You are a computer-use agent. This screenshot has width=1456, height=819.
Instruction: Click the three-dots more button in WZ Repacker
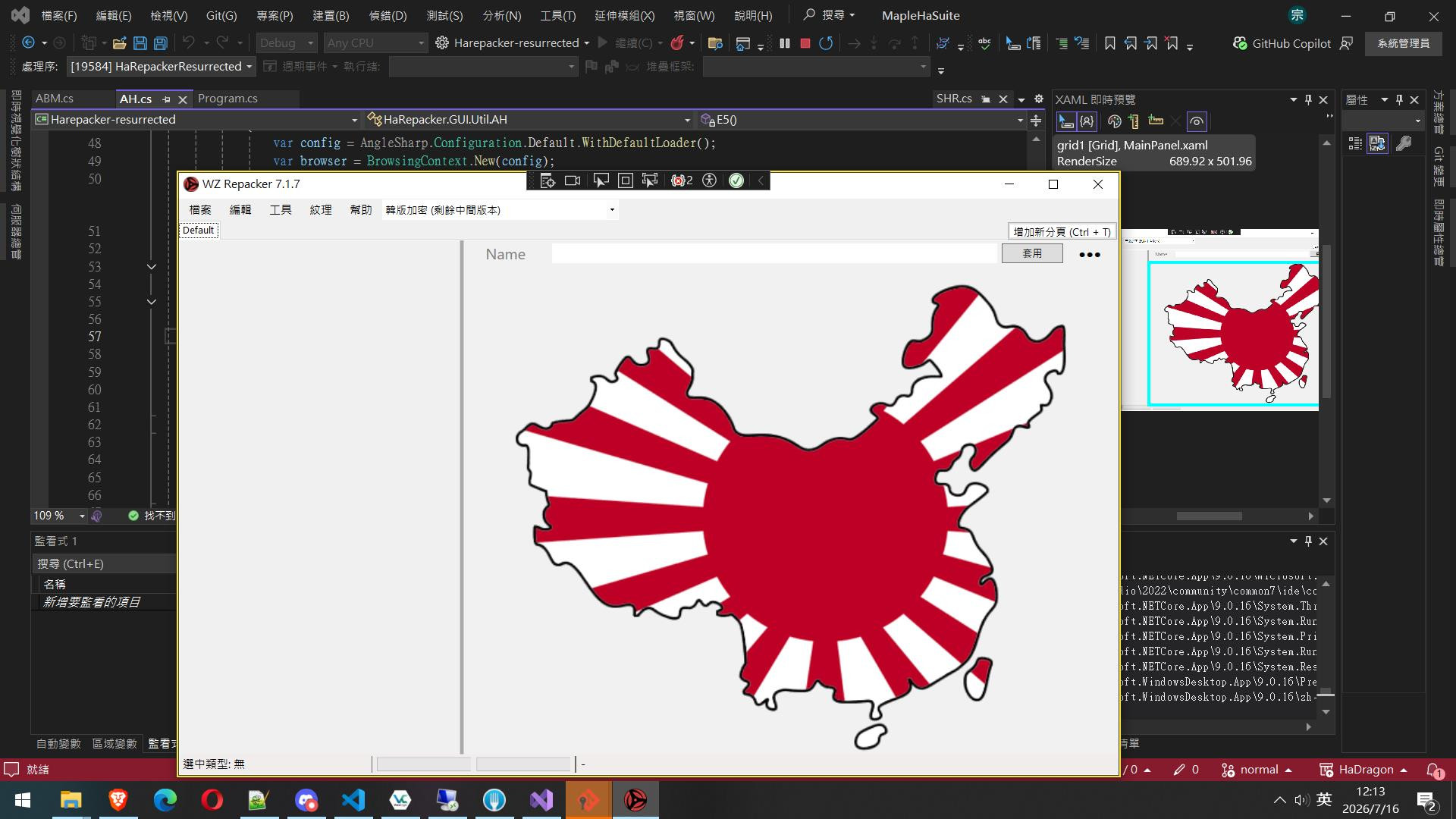point(1090,255)
